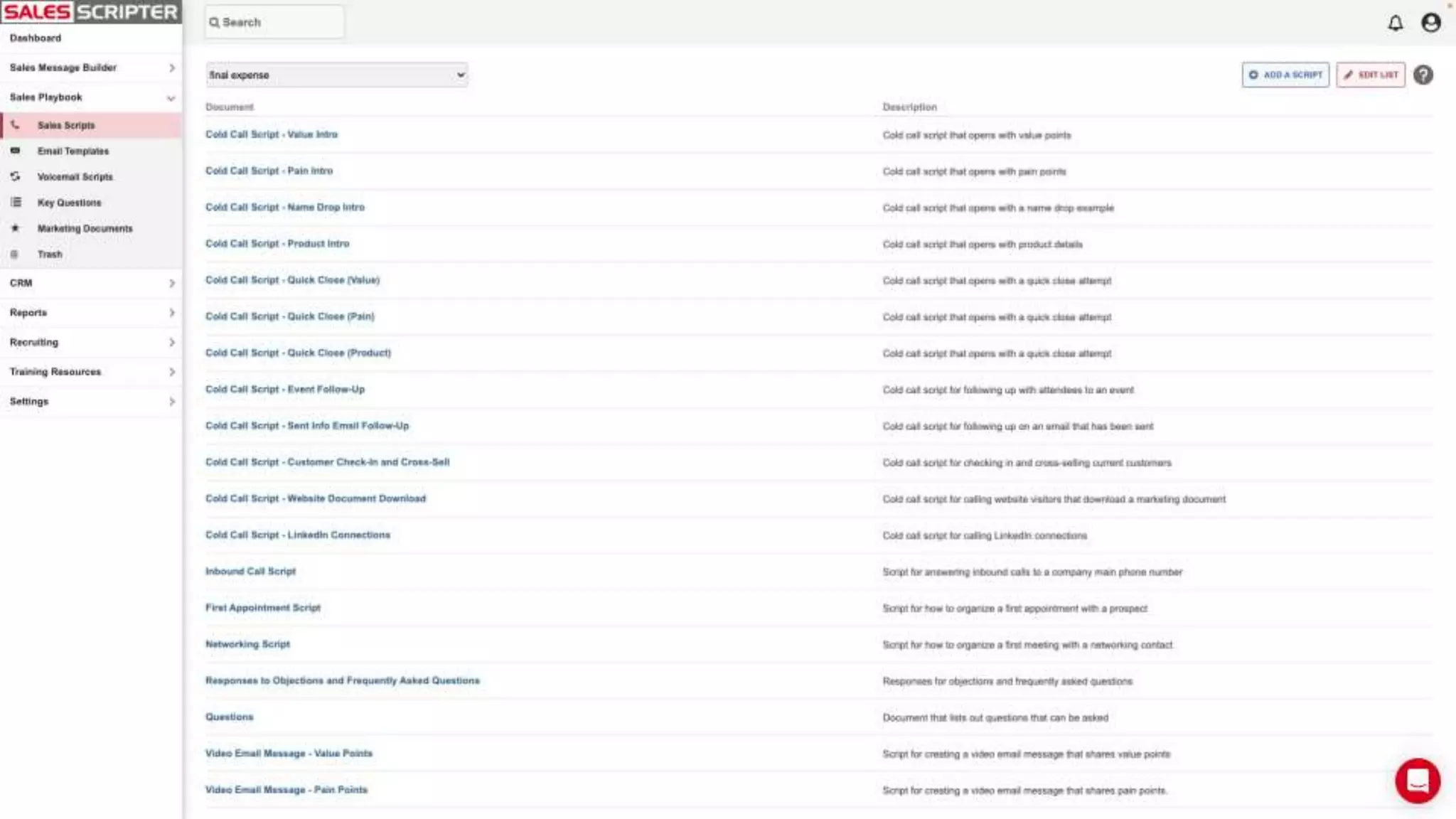
Task: Open Marketing Documents in sidebar
Action: [91, 228]
